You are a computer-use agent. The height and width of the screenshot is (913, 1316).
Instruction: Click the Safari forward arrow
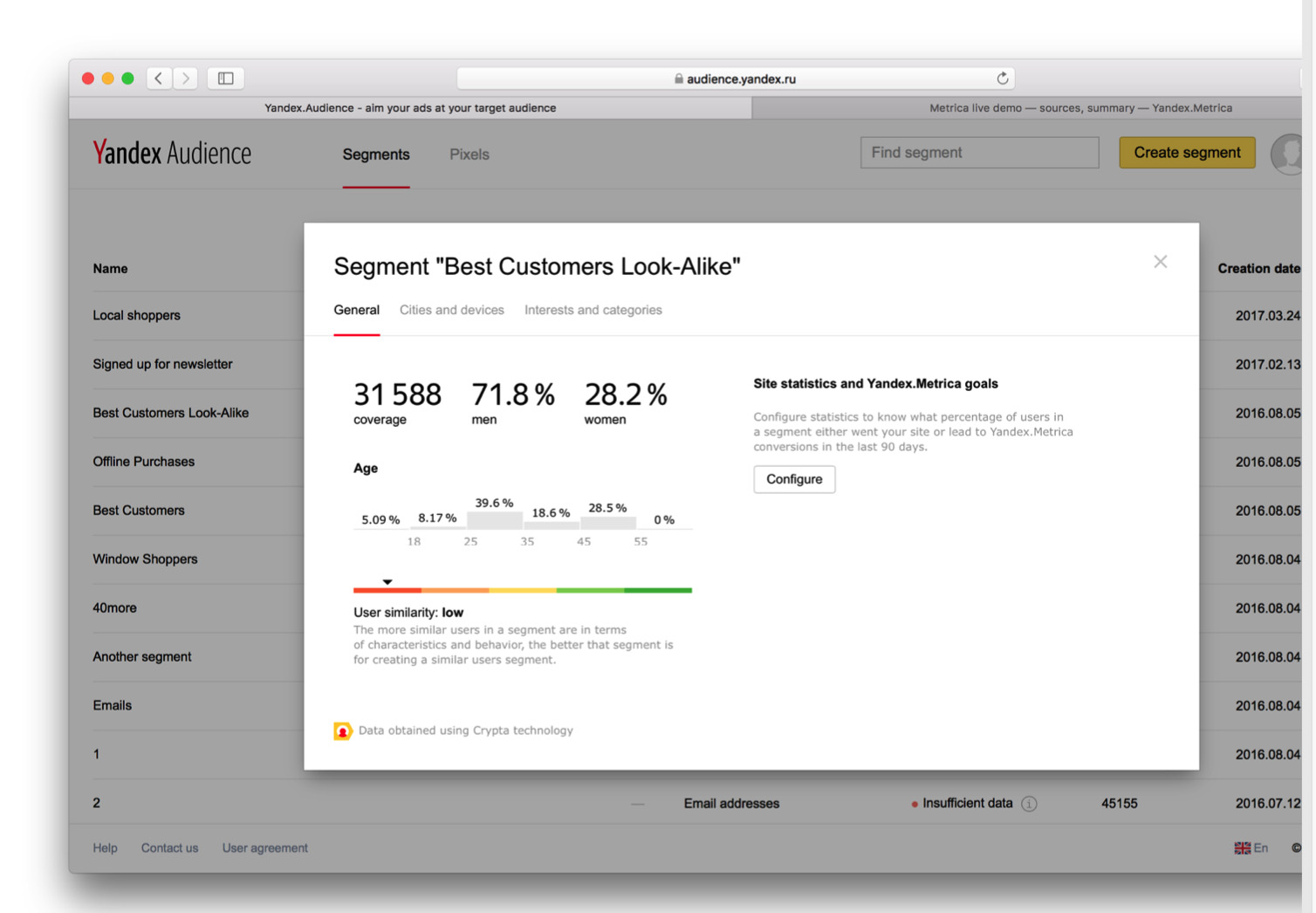click(x=185, y=79)
